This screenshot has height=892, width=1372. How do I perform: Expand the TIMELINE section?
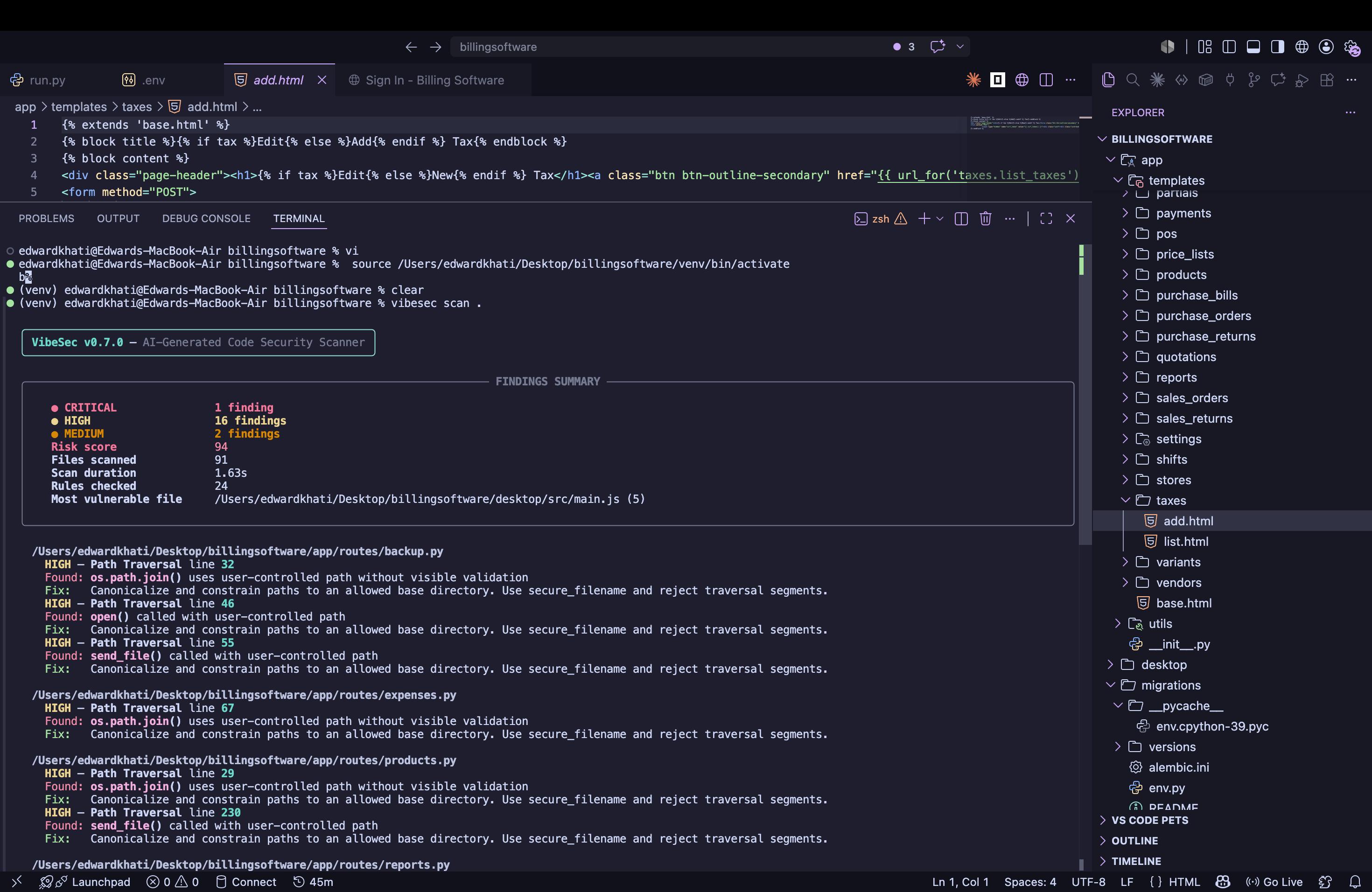tap(1136, 862)
